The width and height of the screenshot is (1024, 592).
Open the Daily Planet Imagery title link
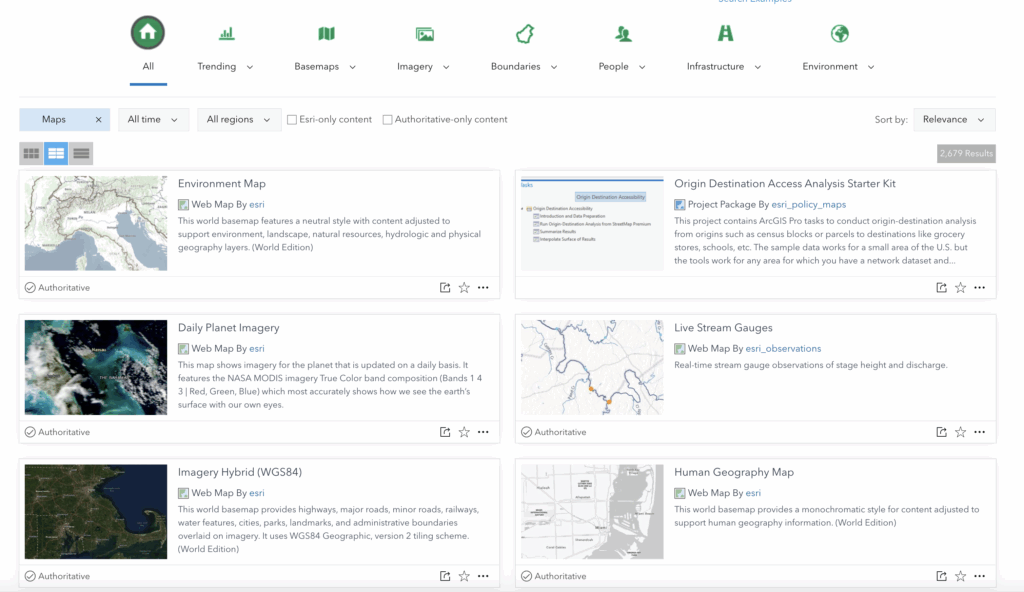click(228, 328)
